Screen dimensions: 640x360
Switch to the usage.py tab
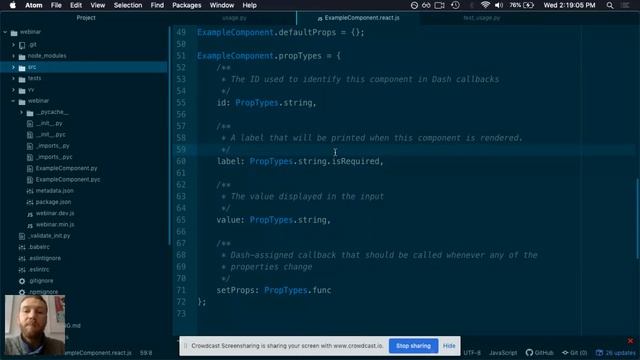point(234,18)
